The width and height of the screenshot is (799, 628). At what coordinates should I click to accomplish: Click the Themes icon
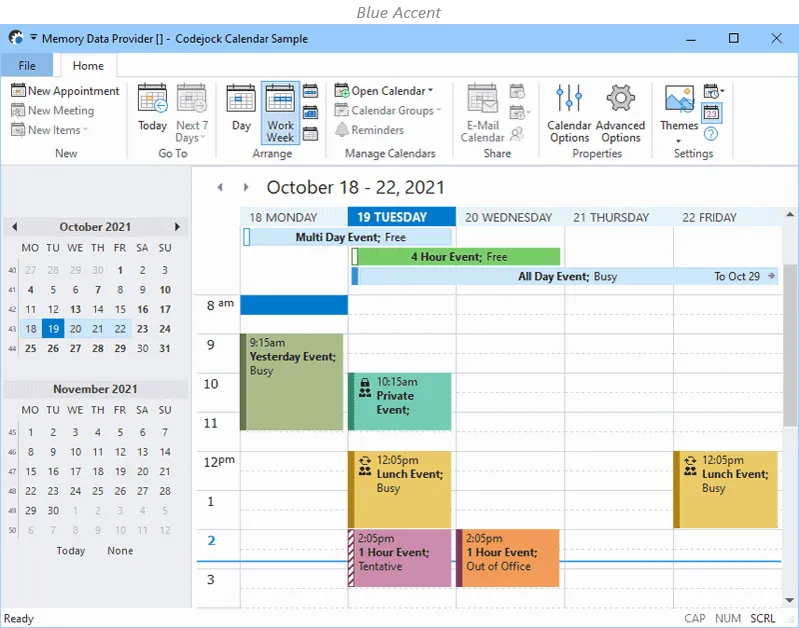[679, 100]
